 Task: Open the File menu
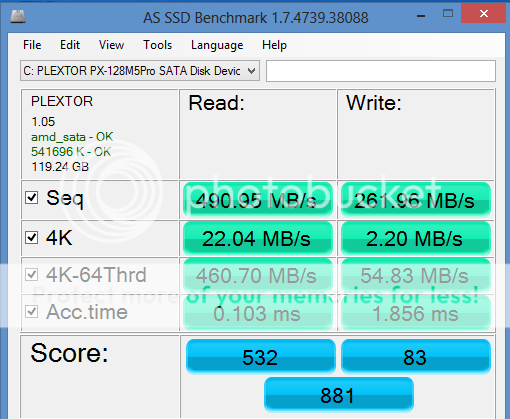pos(32,45)
